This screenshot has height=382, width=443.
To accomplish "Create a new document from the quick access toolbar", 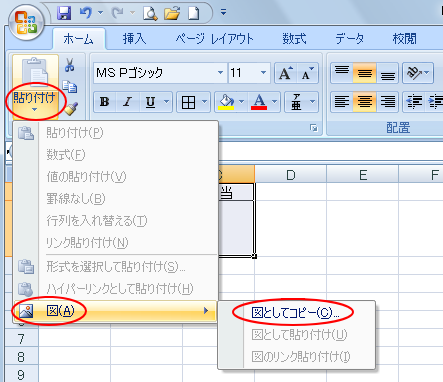I will (194, 13).
